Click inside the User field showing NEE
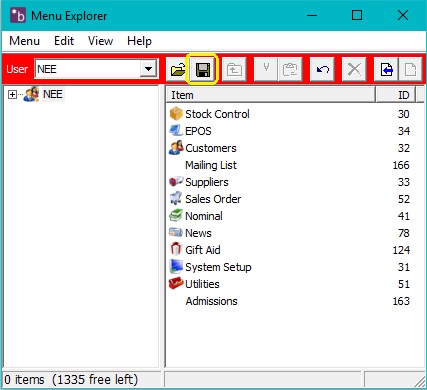427x390 pixels. (x=88, y=69)
